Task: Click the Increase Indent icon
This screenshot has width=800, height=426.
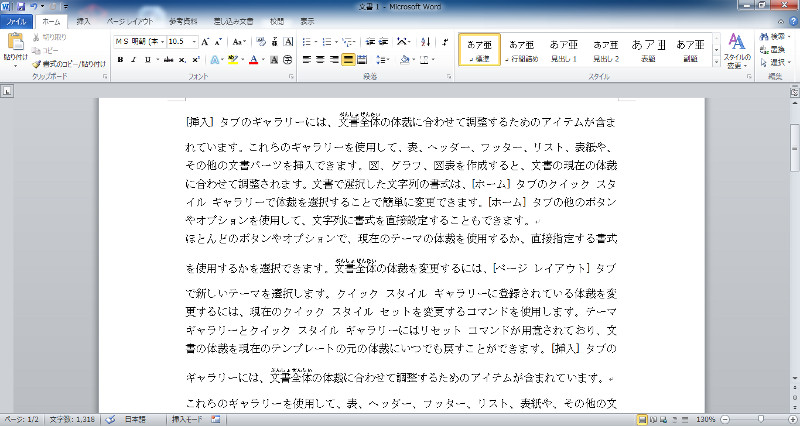Action: point(384,42)
